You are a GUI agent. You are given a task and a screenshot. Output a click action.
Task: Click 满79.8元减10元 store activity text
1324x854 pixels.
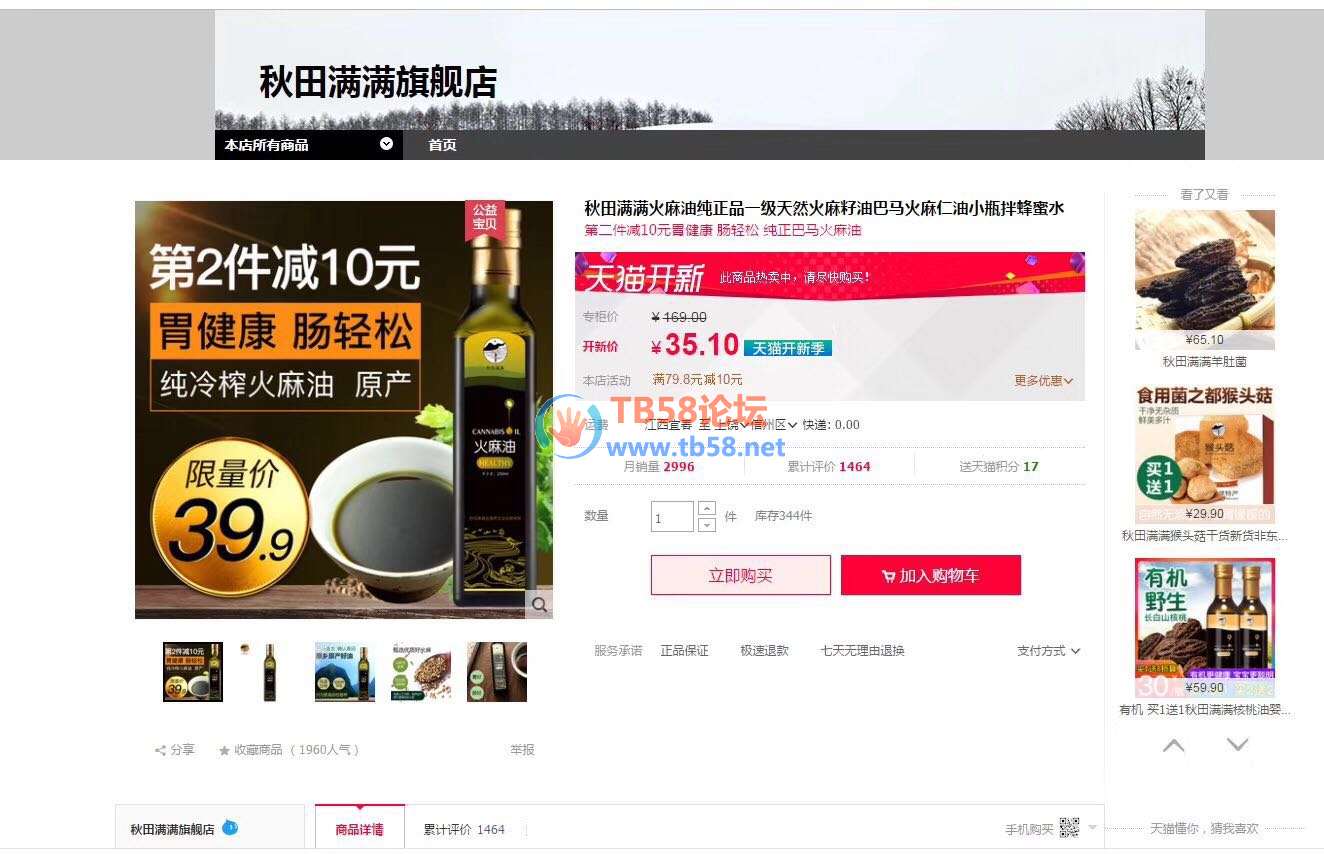click(698, 380)
